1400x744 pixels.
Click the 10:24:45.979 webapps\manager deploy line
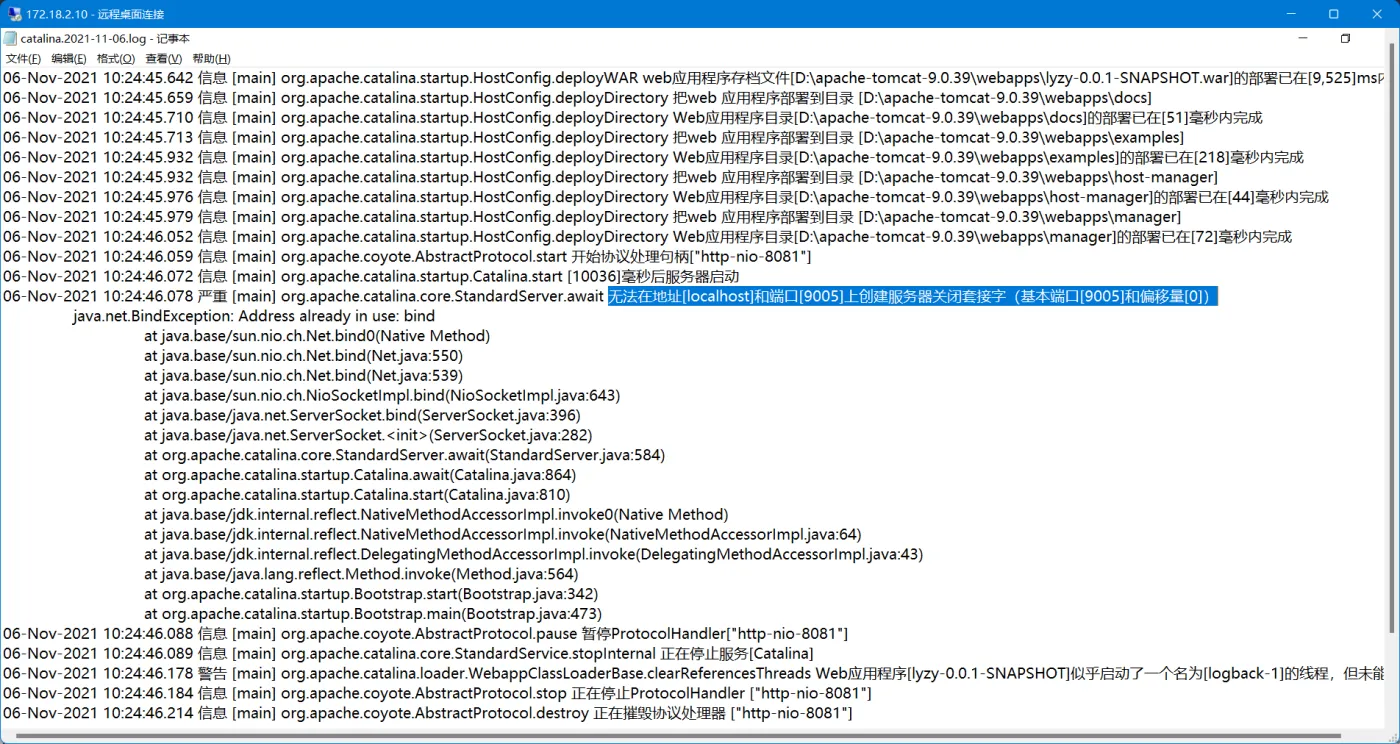592,217
